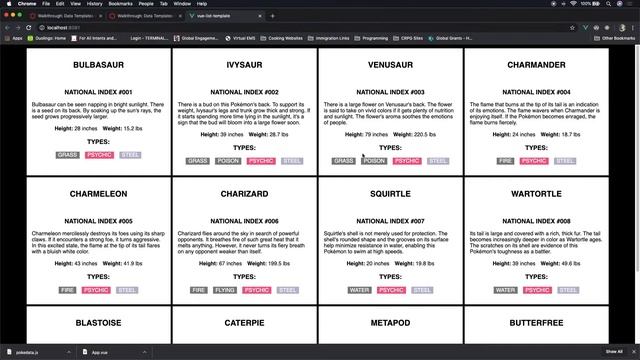This screenshot has height=360, width=640.
Task: Click Charmander's FIRE type badge
Action: click(505, 161)
